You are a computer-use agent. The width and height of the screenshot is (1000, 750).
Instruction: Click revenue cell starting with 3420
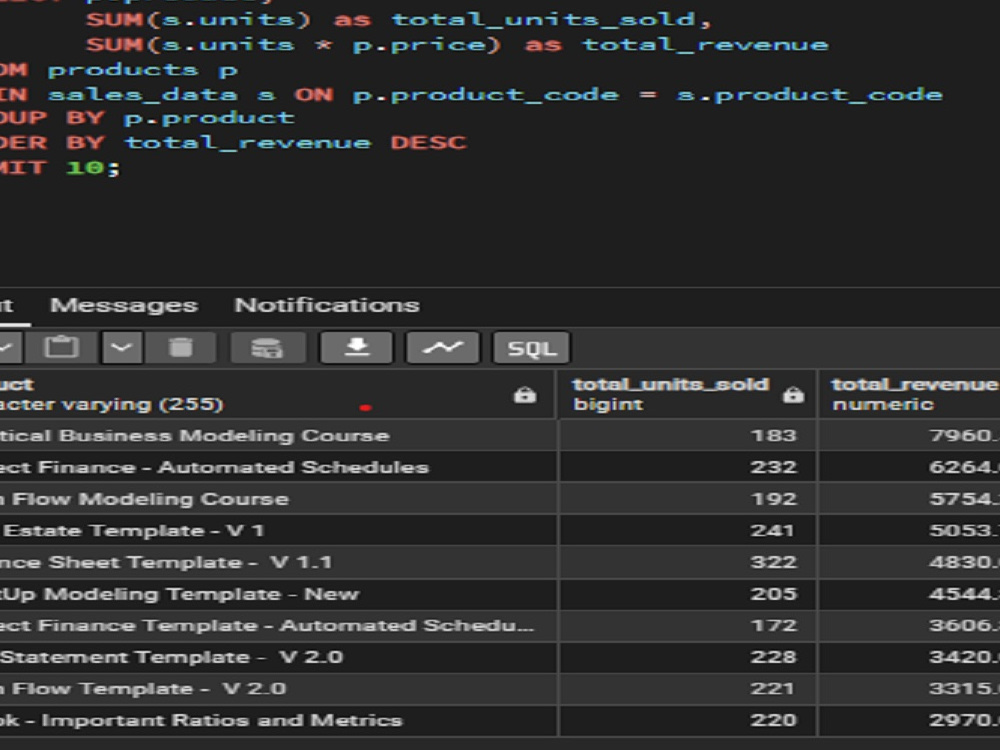click(x=910, y=657)
